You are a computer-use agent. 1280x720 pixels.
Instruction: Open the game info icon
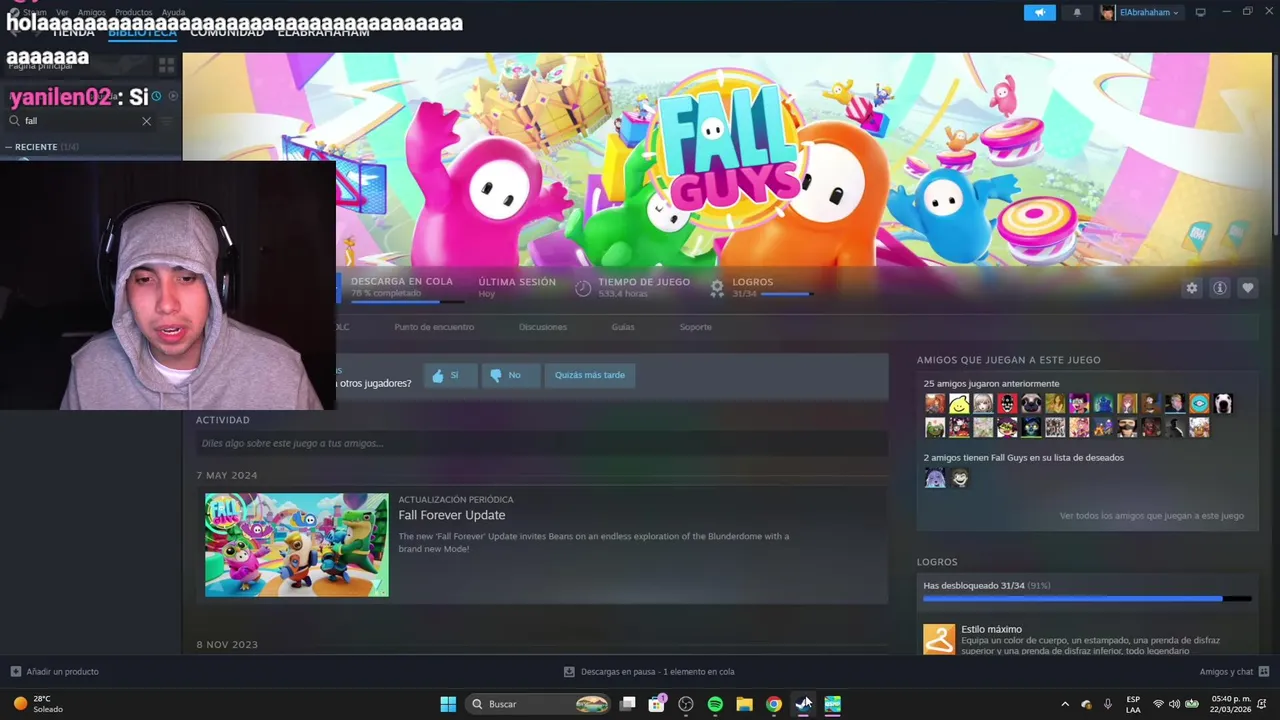[x=1219, y=288]
